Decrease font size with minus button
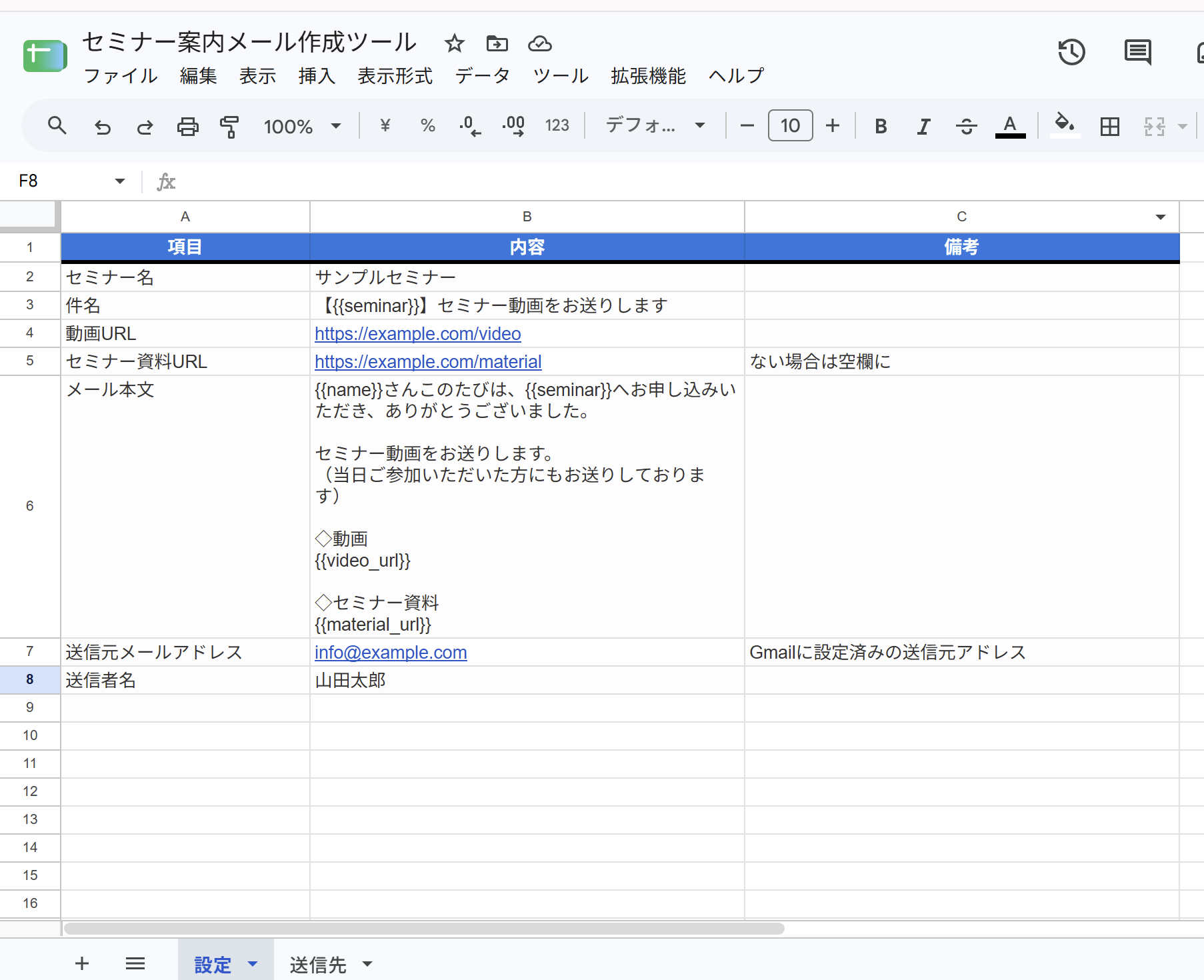1204x980 pixels. tap(747, 125)
